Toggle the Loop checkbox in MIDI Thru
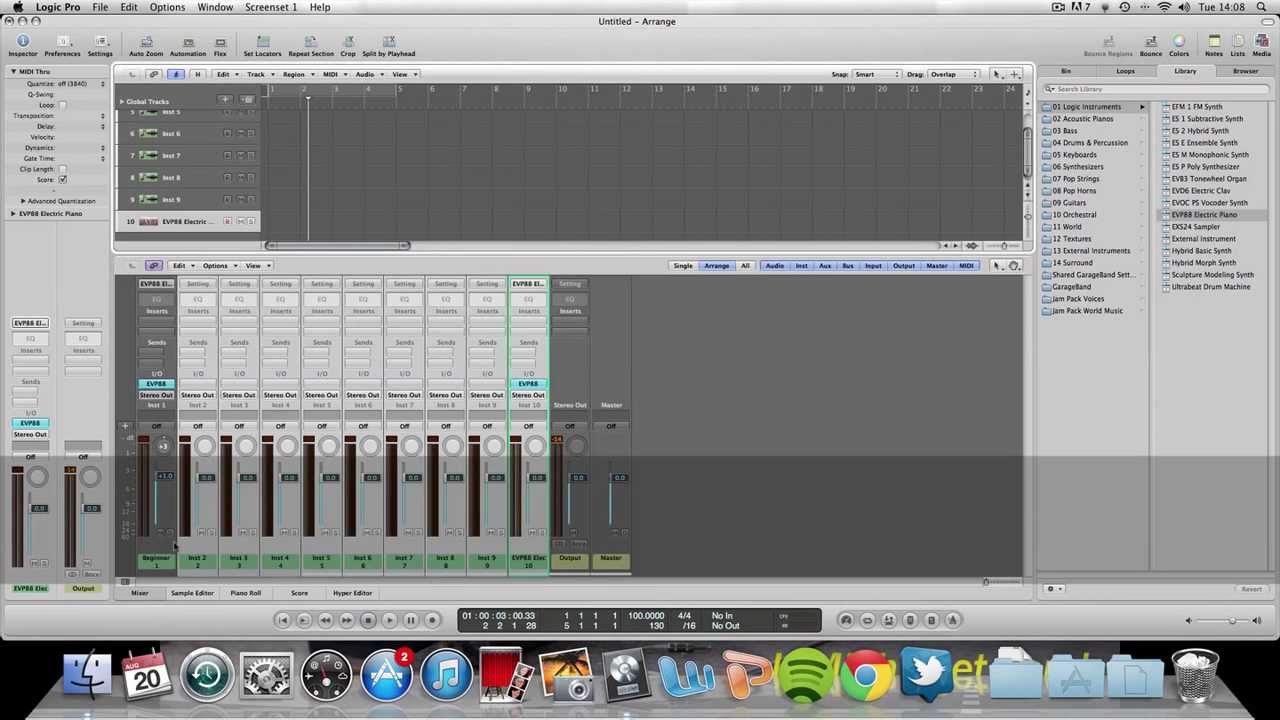The width and height of the screenshot is (1280, 720). [x=62, y=105]
